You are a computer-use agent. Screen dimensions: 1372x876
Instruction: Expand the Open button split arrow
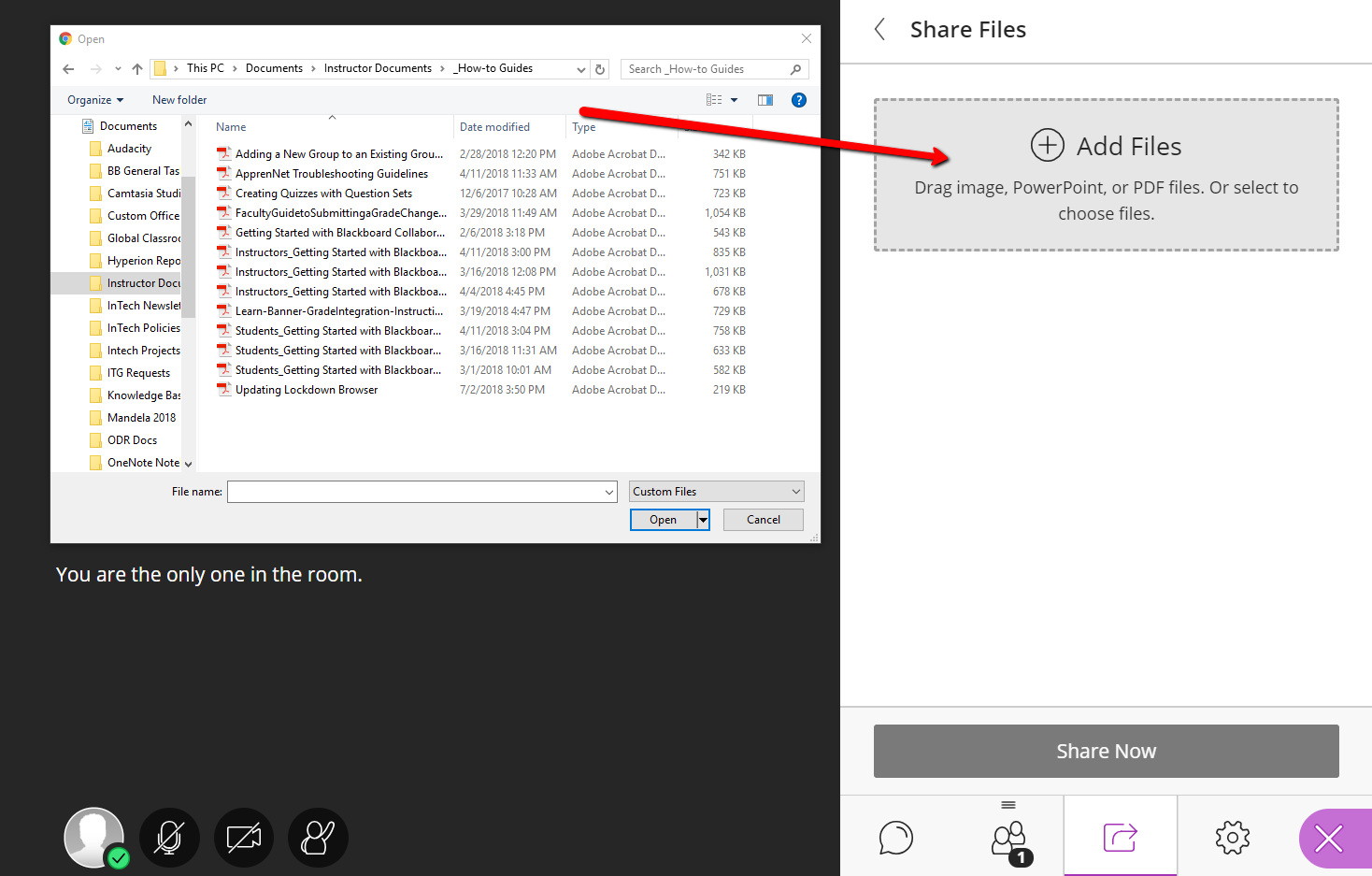(x=704, y=520)
